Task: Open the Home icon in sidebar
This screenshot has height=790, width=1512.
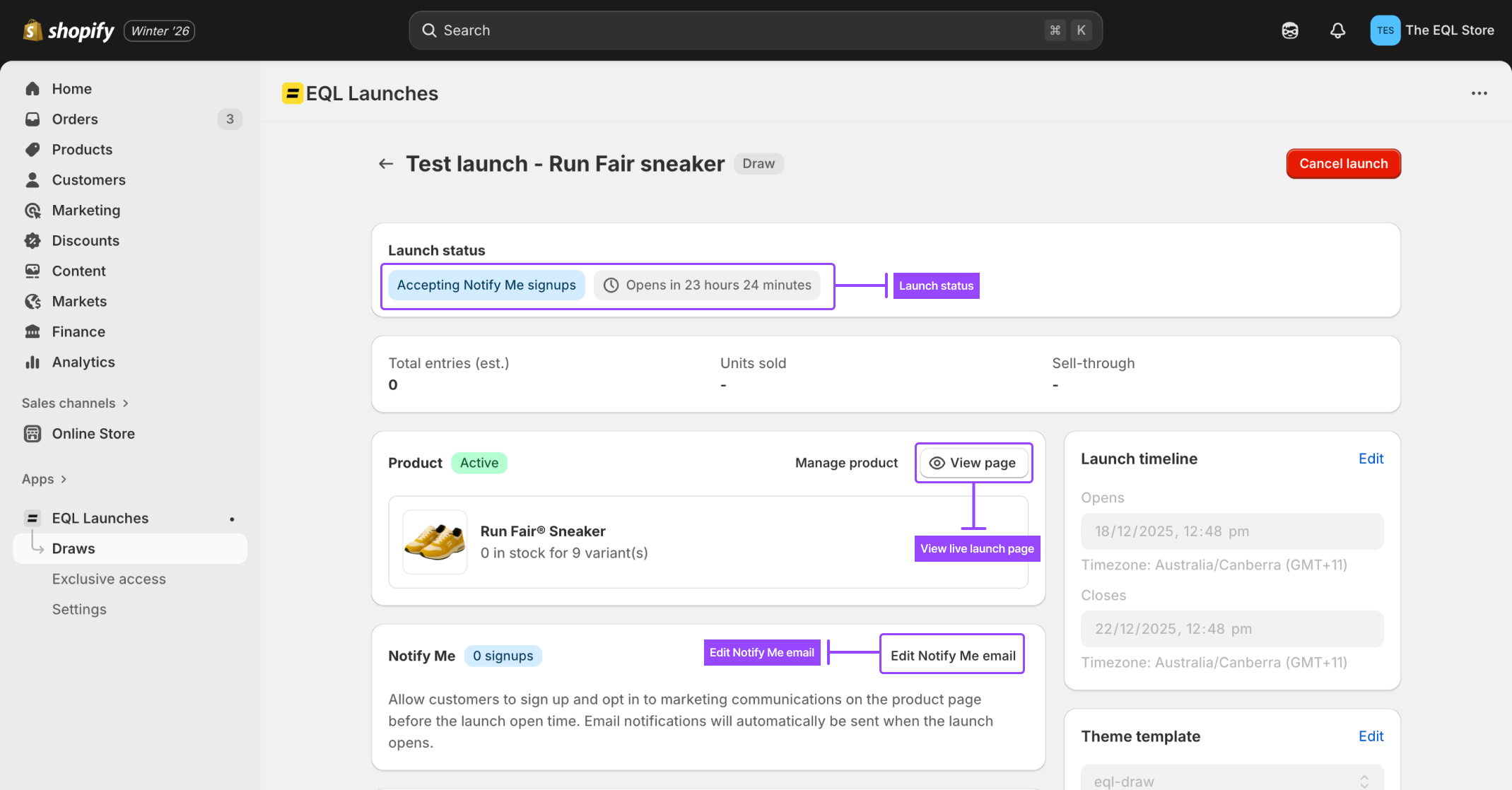Action: point(33,88)
